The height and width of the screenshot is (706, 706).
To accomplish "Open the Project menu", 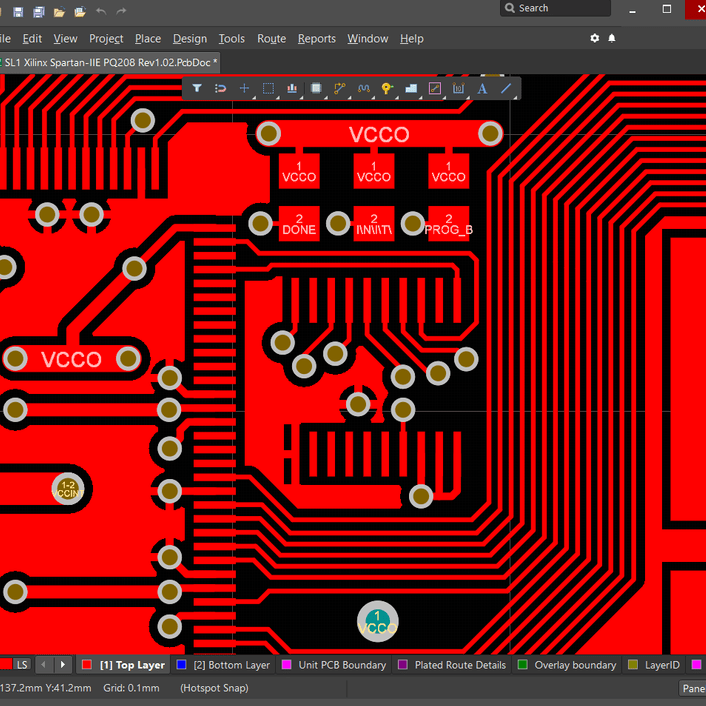I will coord(106,39).
